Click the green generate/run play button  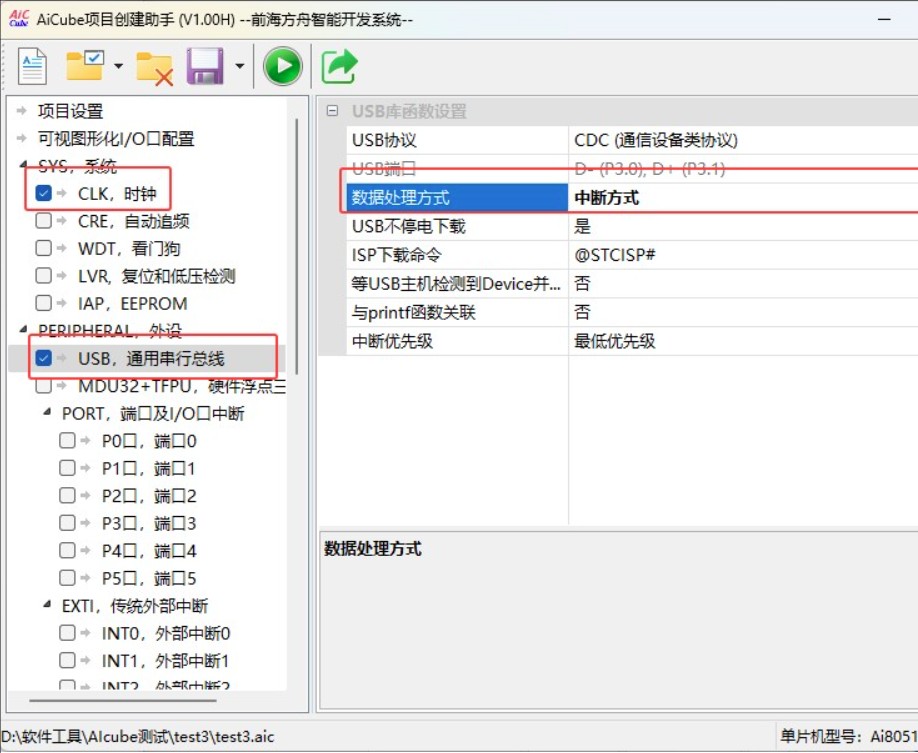[x=283, y=66]
